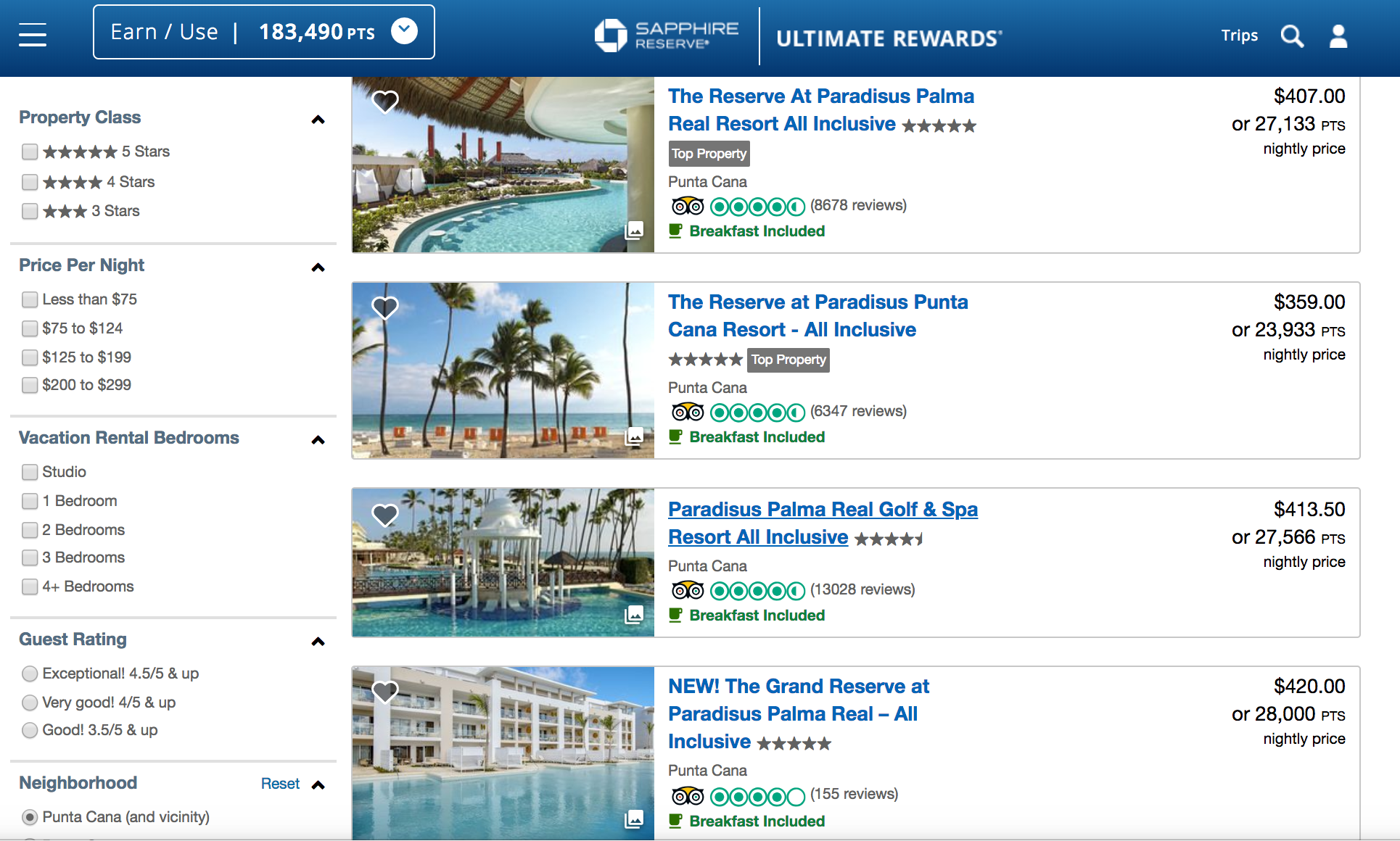1400x841 pixels.
Task: Expand the Earn / Use points dropdown
Action: pos(404,31)
